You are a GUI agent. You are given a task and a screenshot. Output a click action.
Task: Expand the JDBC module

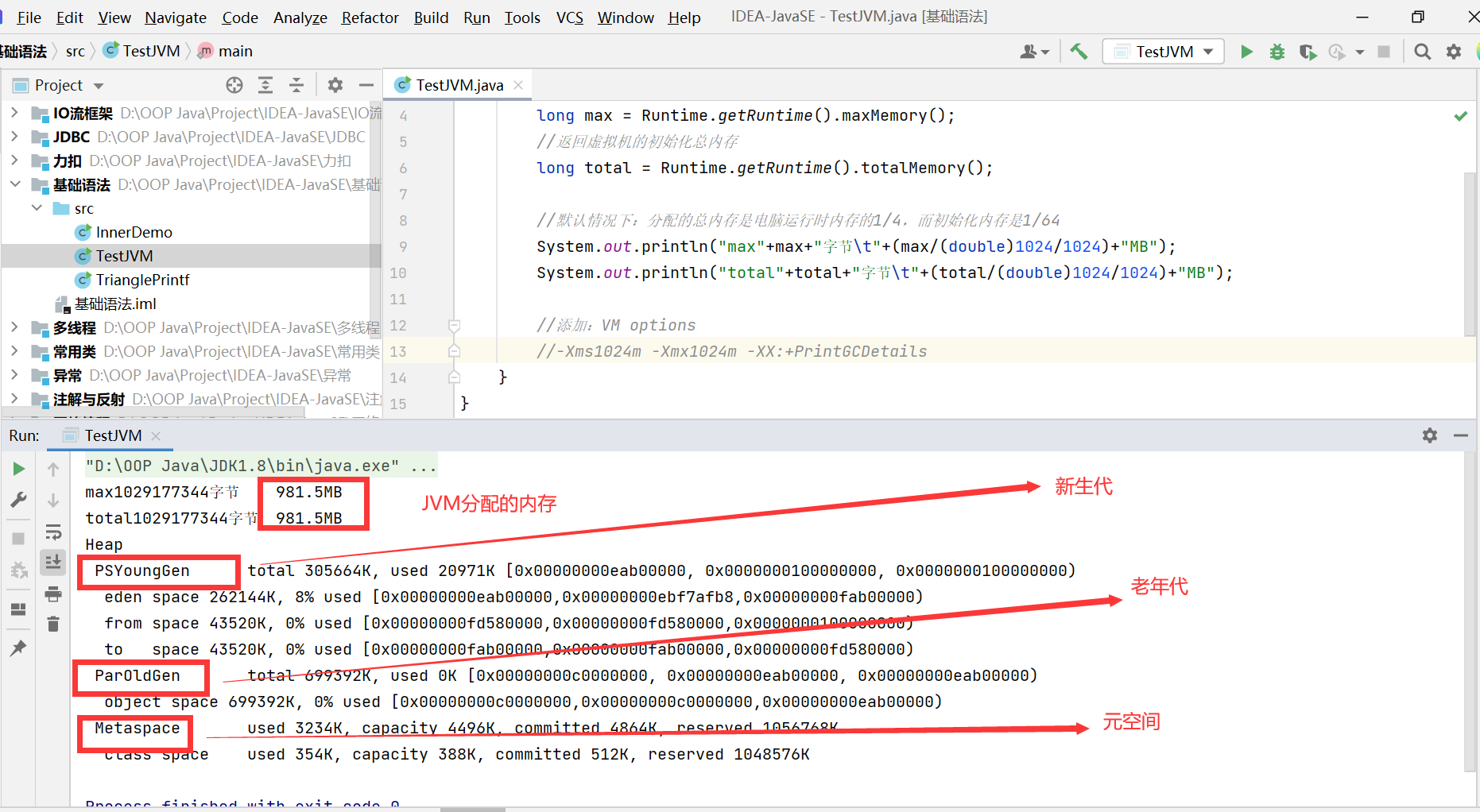point(14,137)
